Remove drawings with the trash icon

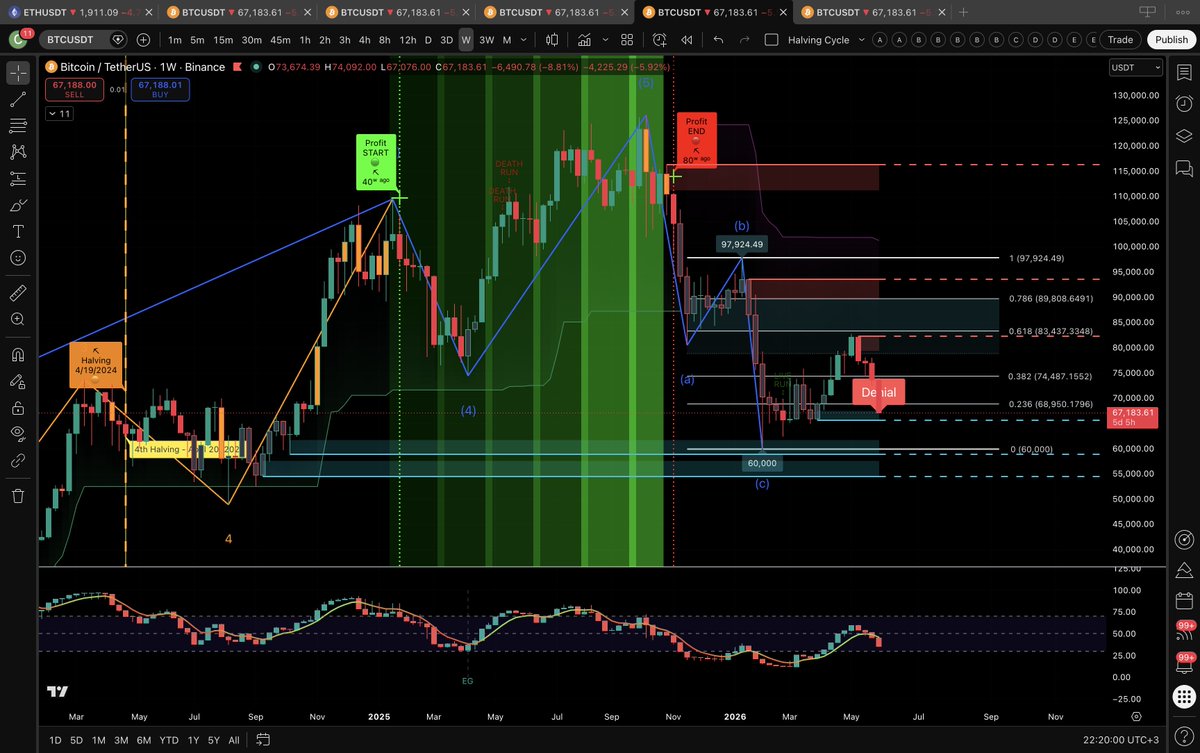18,496
